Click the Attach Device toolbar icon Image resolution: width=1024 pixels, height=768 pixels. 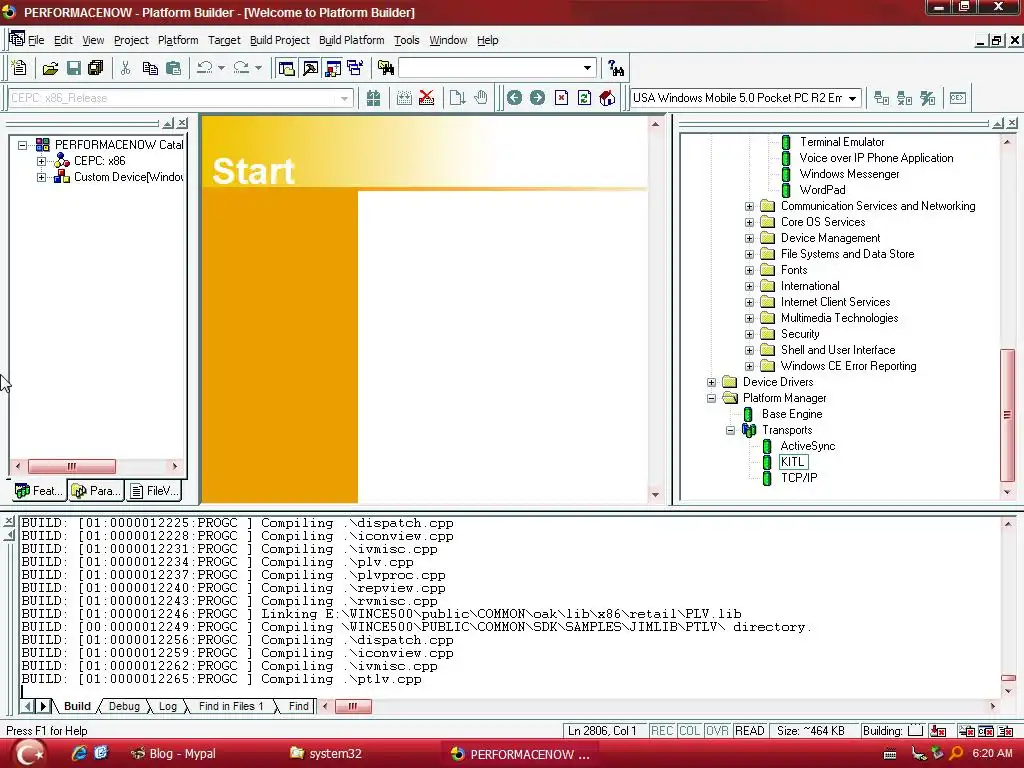(x=882, y=98)
